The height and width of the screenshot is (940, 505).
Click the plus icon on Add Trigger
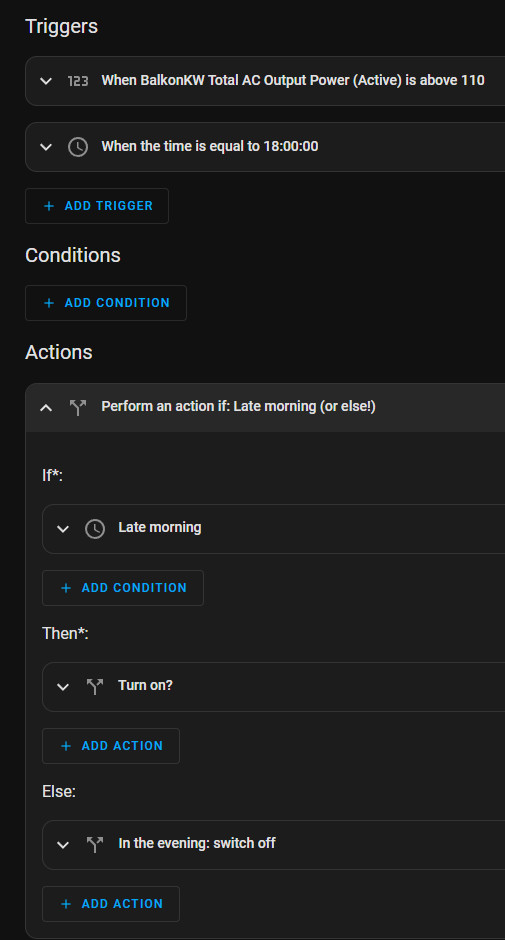(49, 206)
